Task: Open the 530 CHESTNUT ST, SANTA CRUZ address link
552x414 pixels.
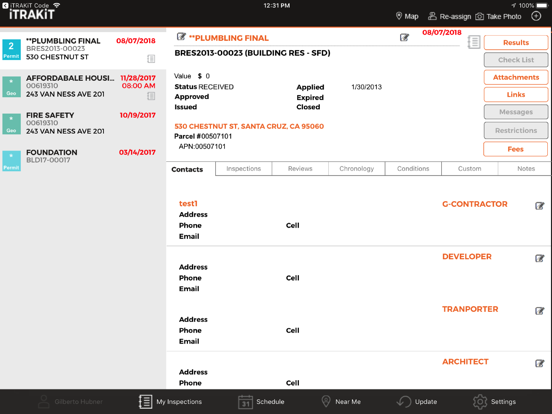Action: point(249,126)
